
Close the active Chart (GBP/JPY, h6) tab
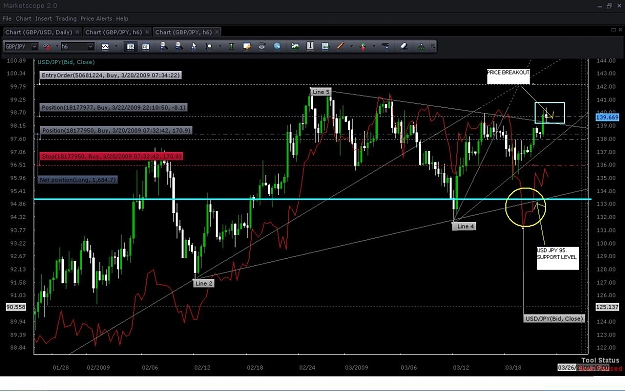(x=217, y=32)
